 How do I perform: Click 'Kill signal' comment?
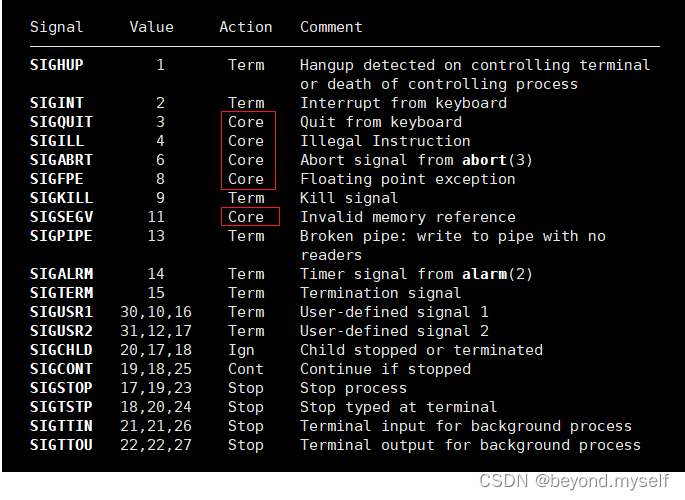[x=349, y=198]
